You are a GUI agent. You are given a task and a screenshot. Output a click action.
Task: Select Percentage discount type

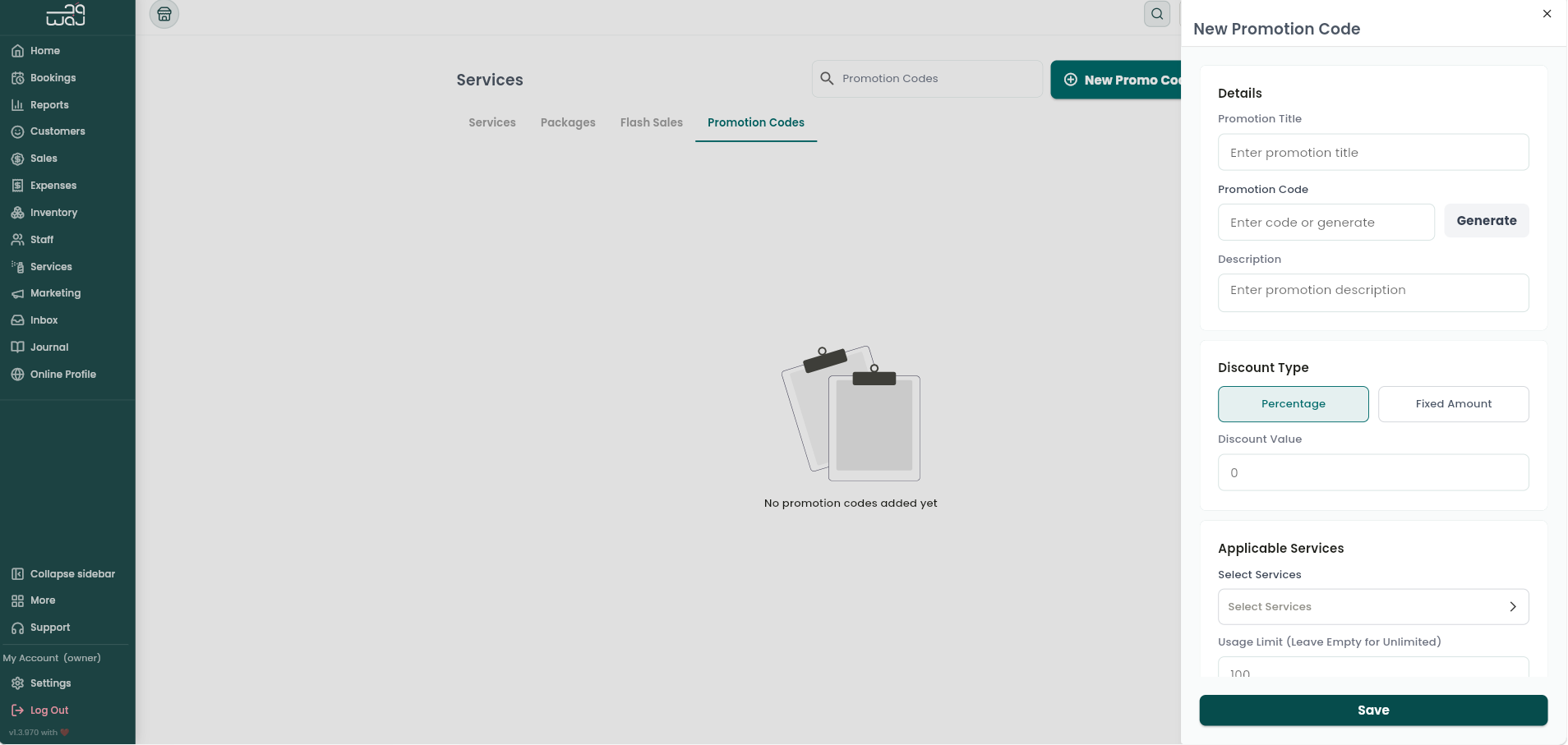pyautogui.click(x=1293, y=404)
